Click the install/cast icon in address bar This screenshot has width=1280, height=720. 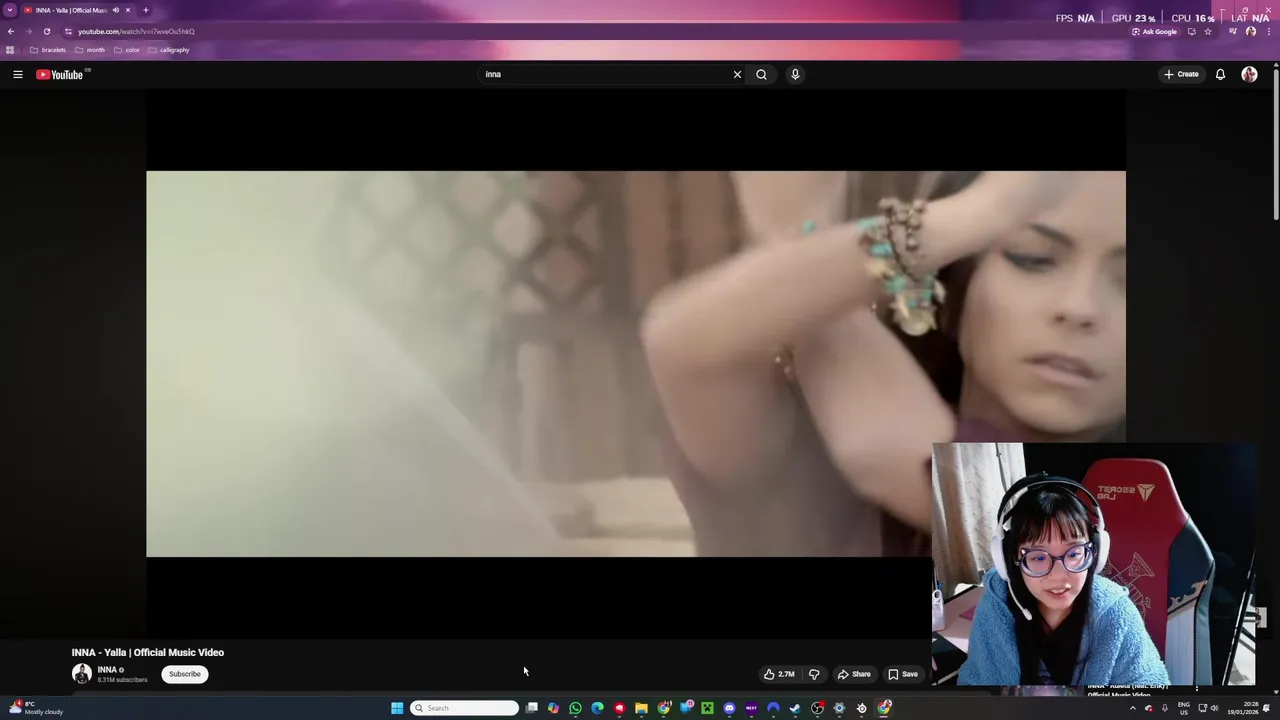[1191, 31]
